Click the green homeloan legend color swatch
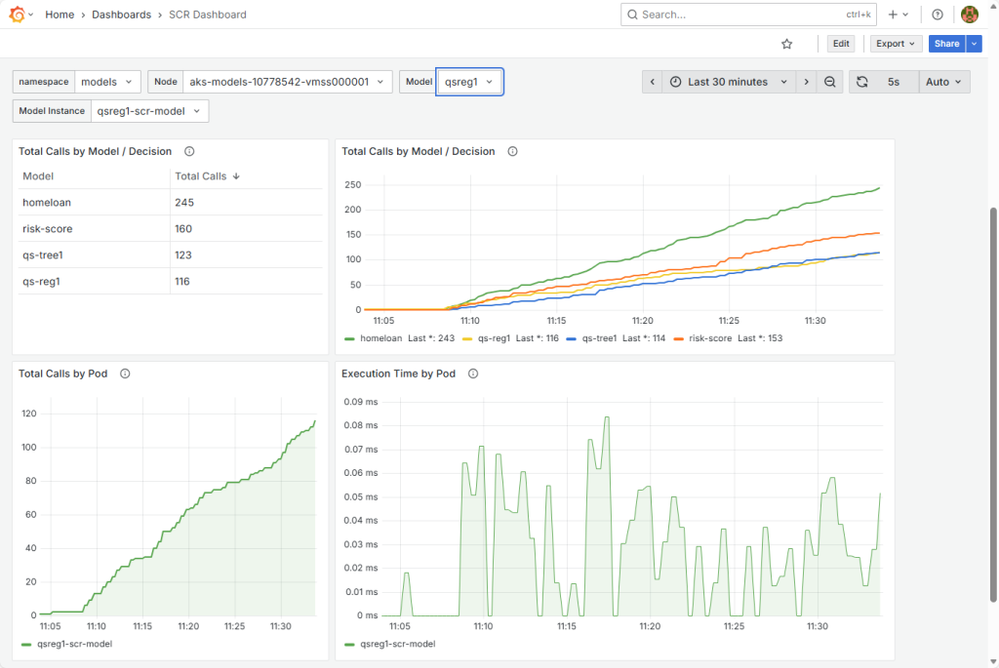This screenshot has height=668, width=999. 349,339
